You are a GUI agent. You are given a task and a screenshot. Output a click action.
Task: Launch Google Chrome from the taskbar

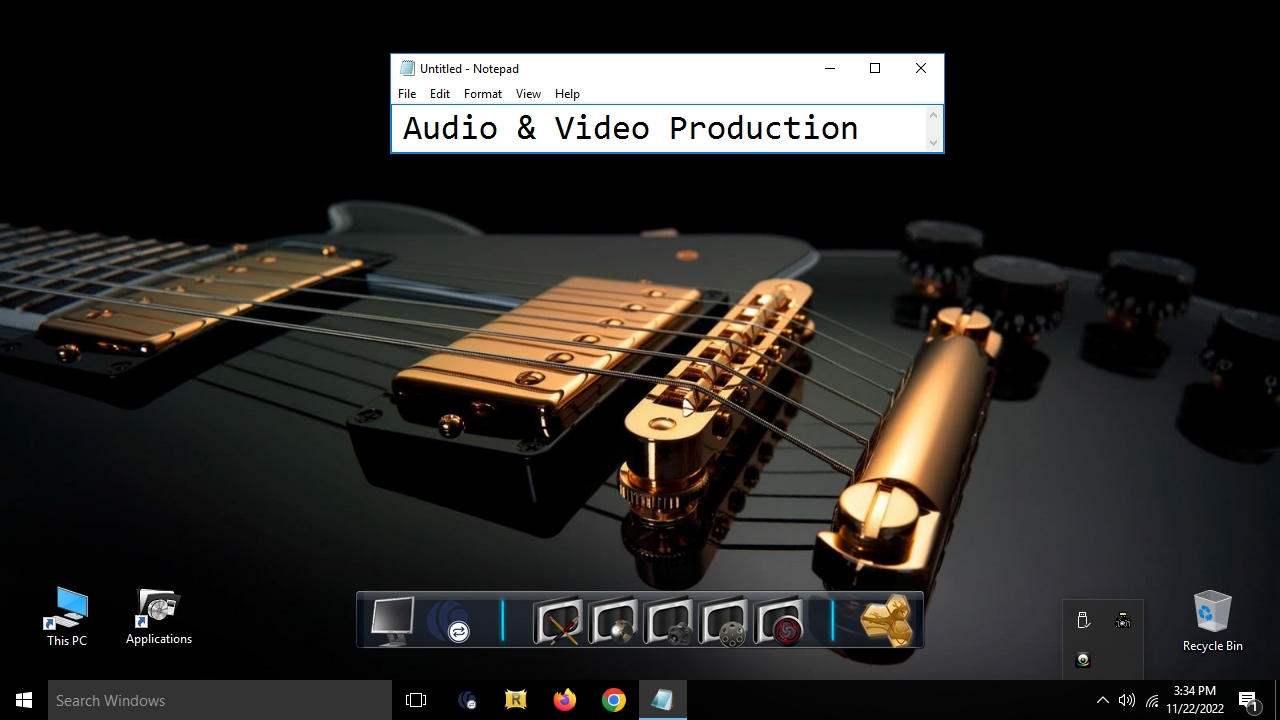(x=614, y=700)
